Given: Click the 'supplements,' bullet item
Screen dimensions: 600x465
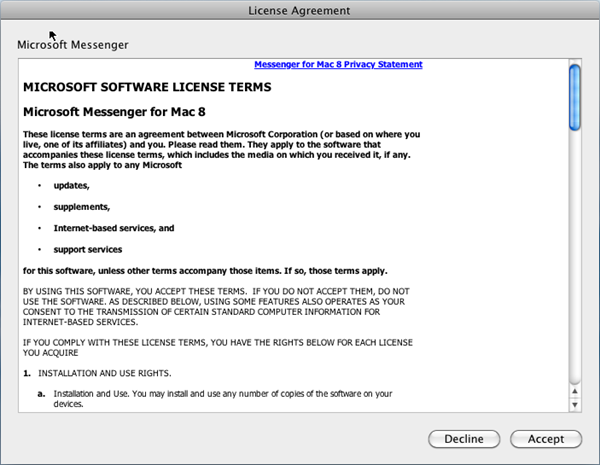Looking at the screenshot, I should (81, 207).
